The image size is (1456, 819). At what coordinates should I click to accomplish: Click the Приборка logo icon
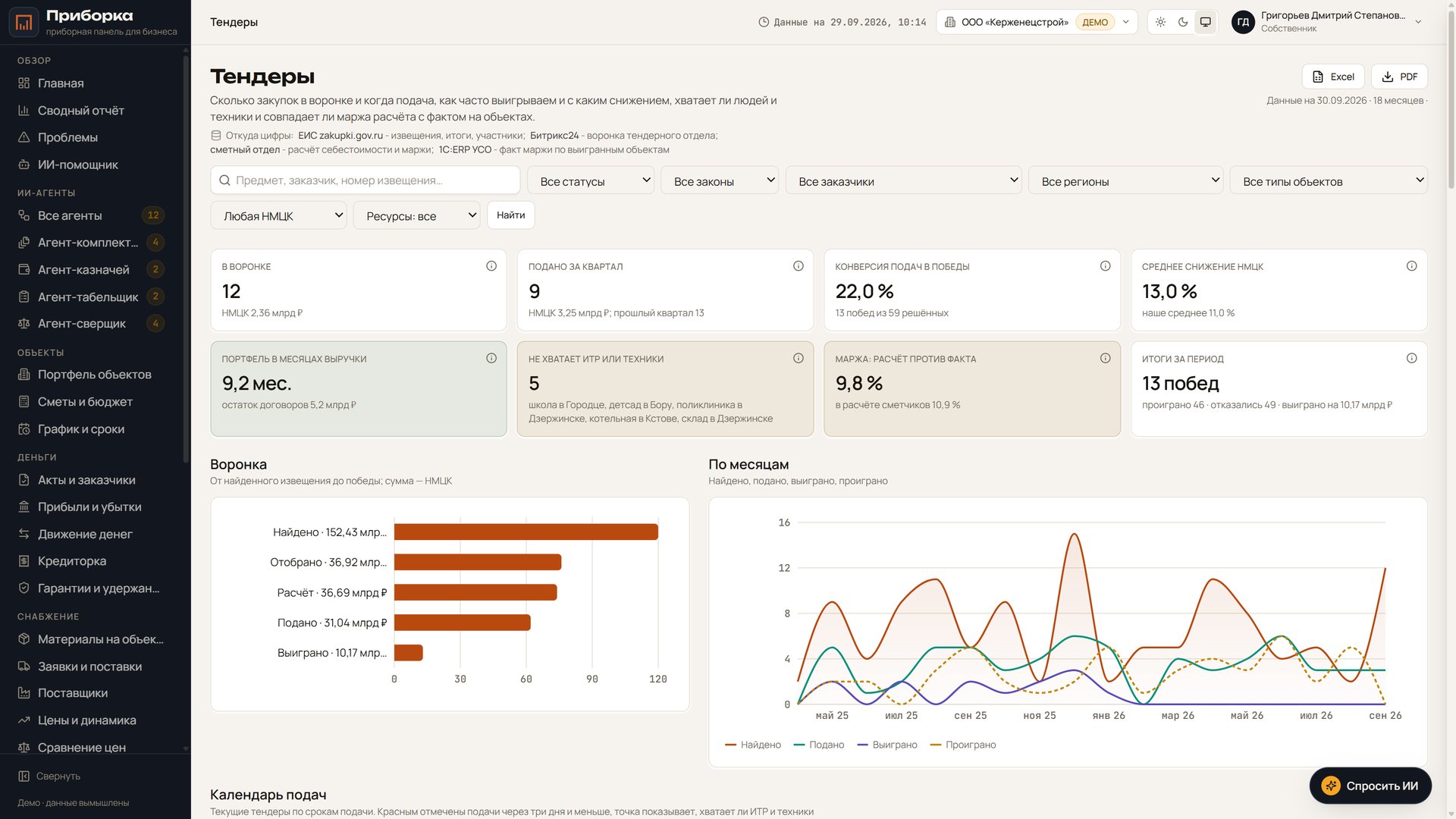[24, 22]
